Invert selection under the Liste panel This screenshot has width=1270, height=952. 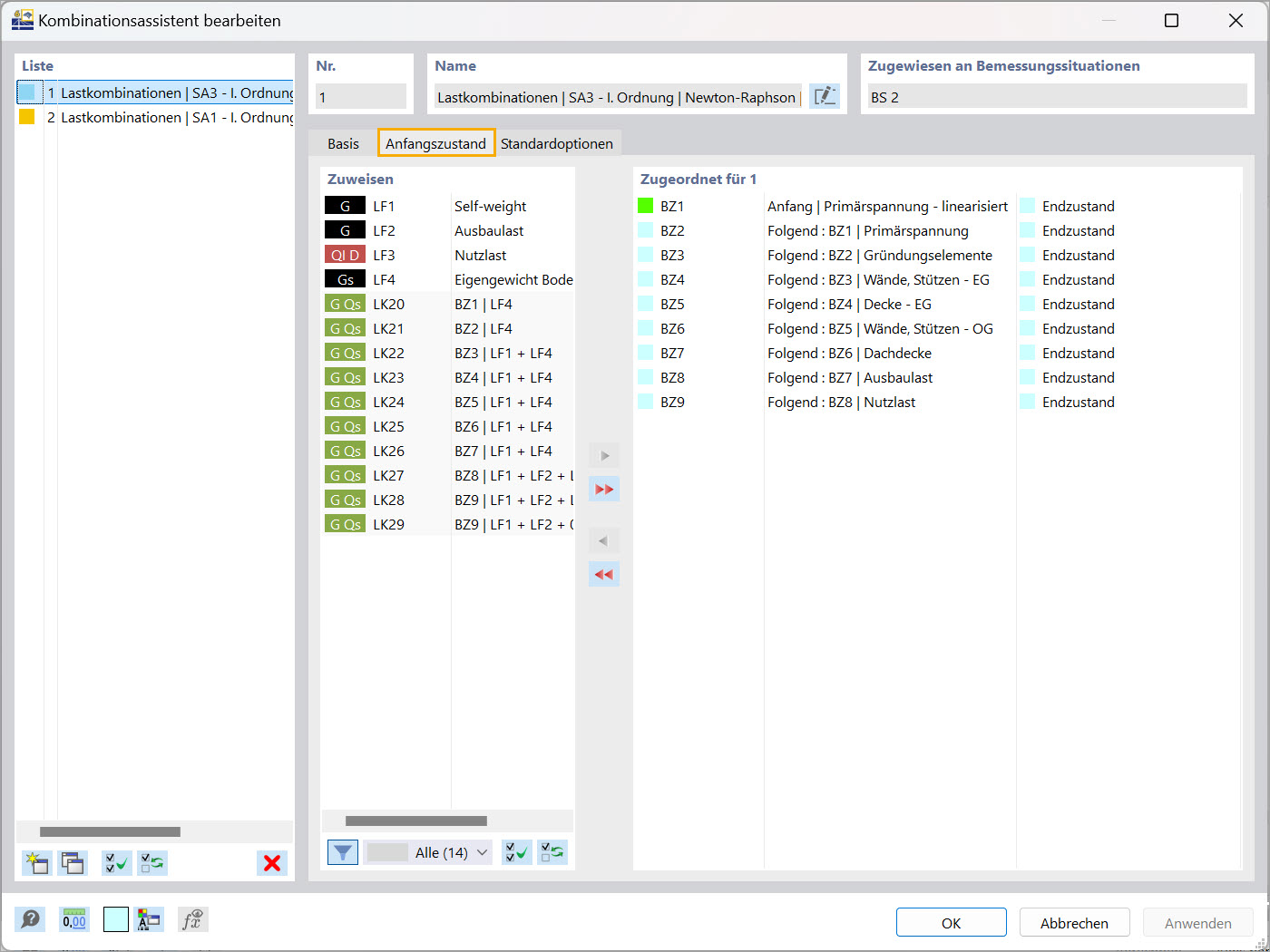click(x=152, y=863)
